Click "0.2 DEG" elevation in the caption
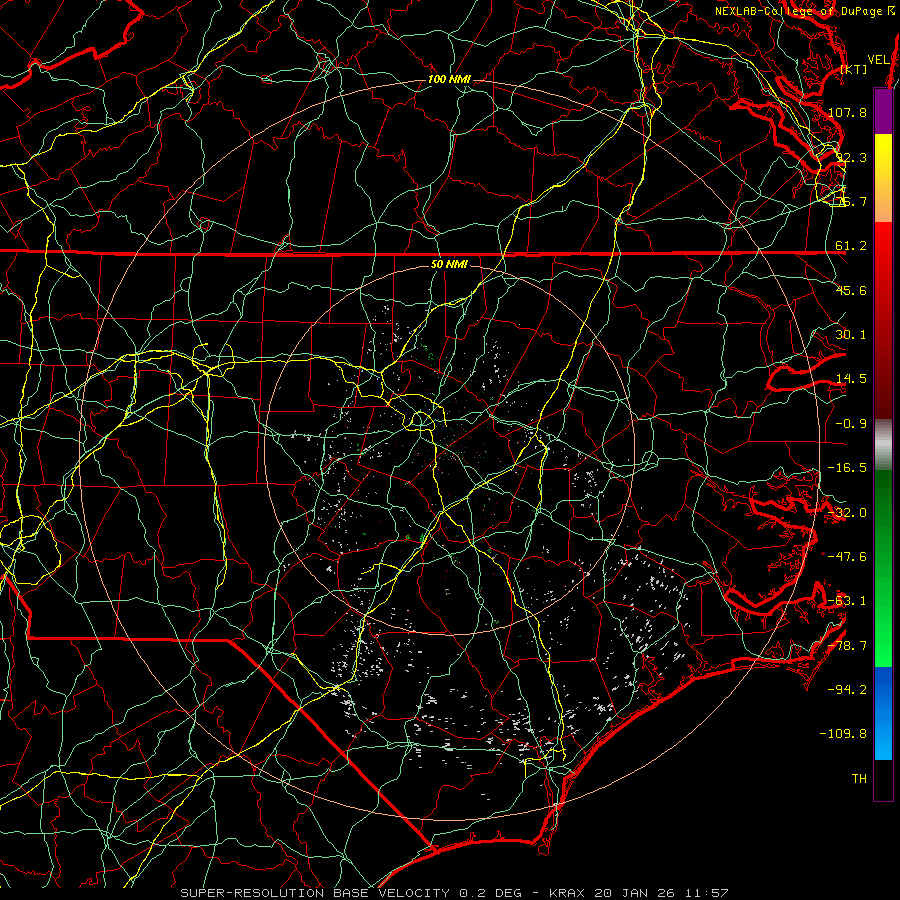The height and width of the screenshot is (900, 900). coord(490,893)
